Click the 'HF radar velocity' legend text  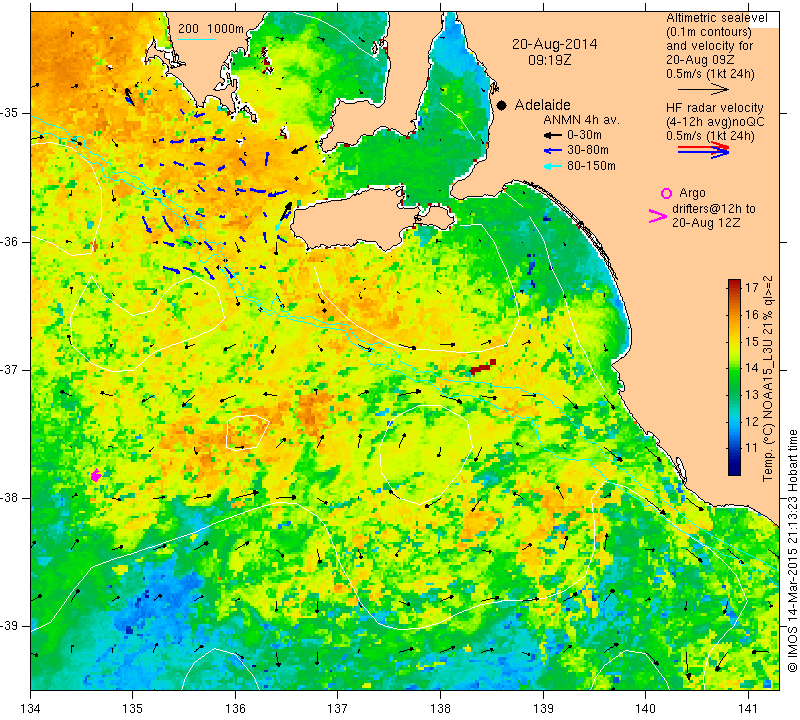pyautogui.click(x=715, y=108)
